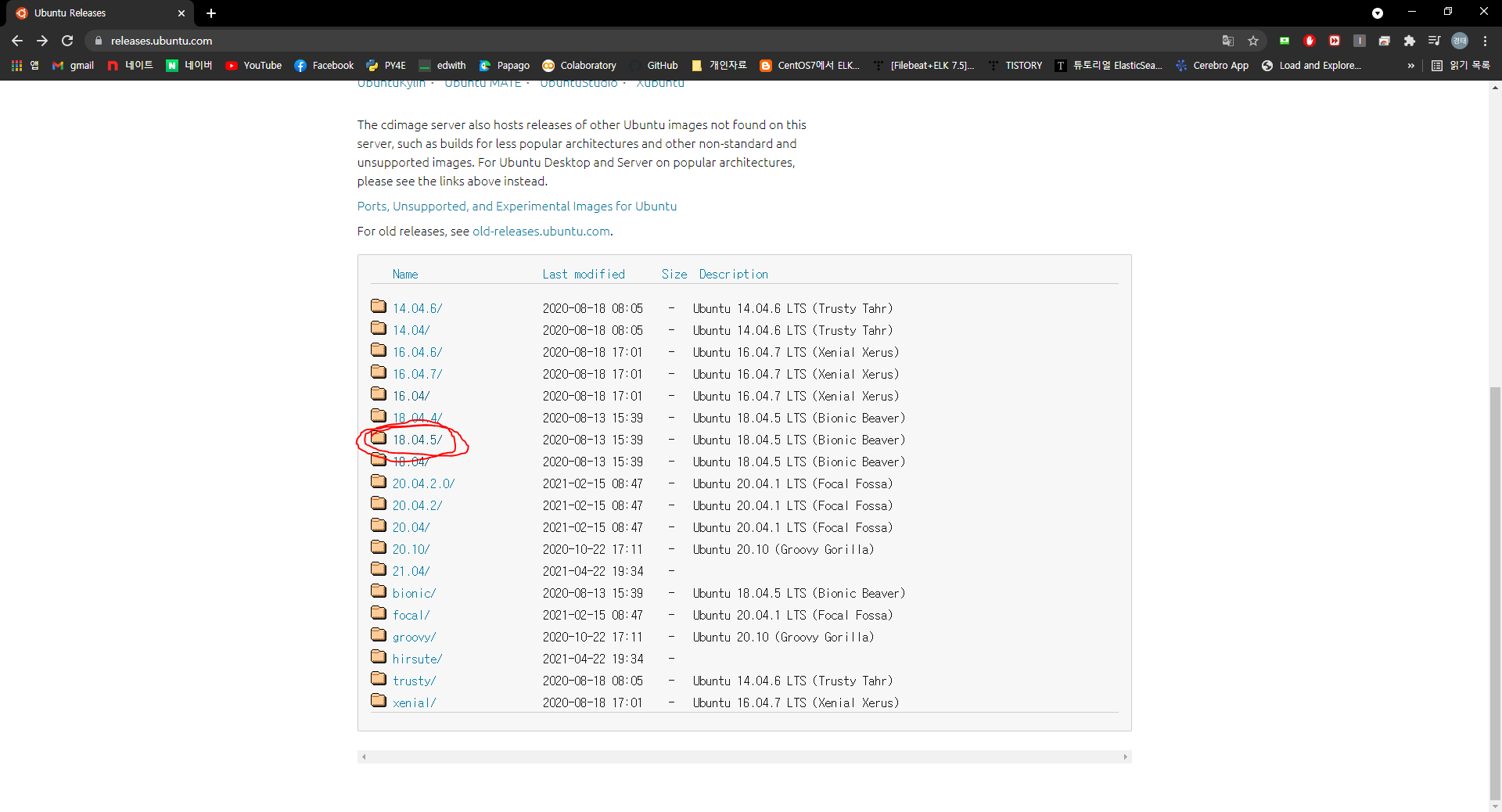Open the trusty/ directory link
Image resolution: width=1502 pixels, height=812 pixels.
click(414, 681)
